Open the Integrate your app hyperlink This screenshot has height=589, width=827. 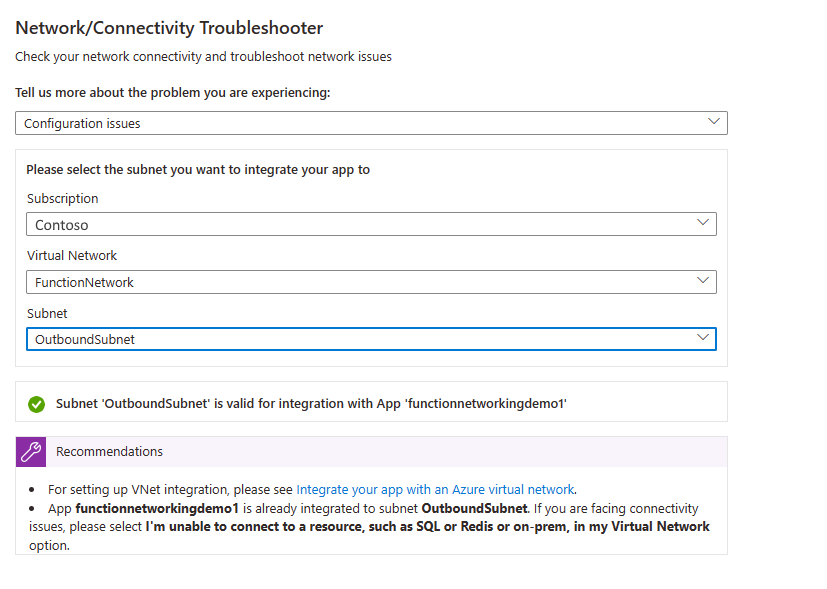click(435, 489)
